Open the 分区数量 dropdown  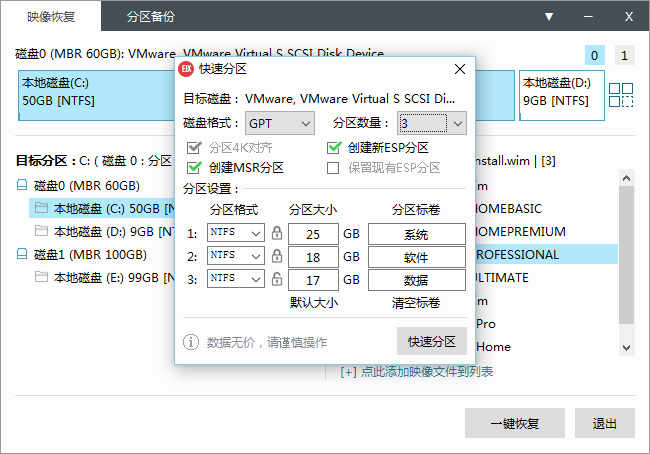432,123
